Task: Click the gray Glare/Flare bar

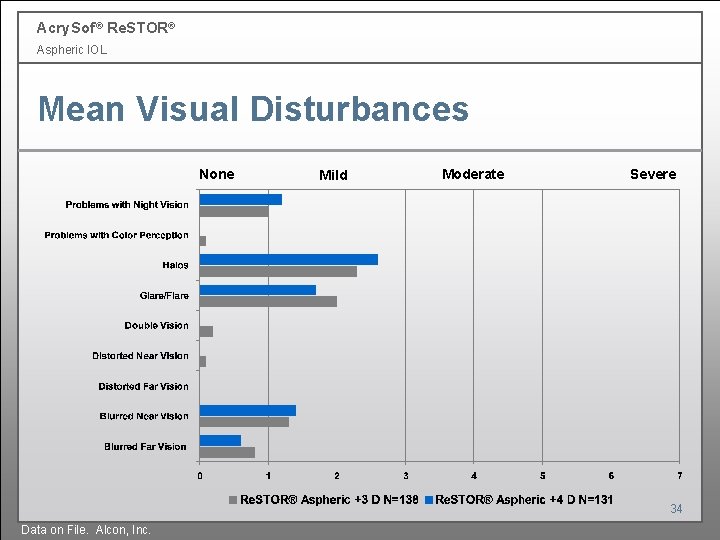Action: 268,301
